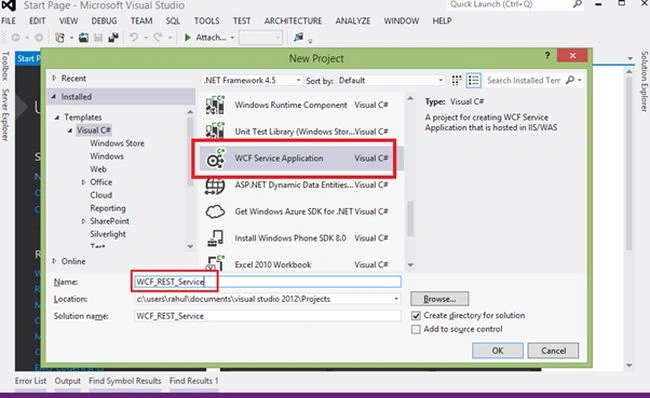Open the Find Results 1 tab
The width and height of the screenshot is (650, 398).
click(194, 381)
